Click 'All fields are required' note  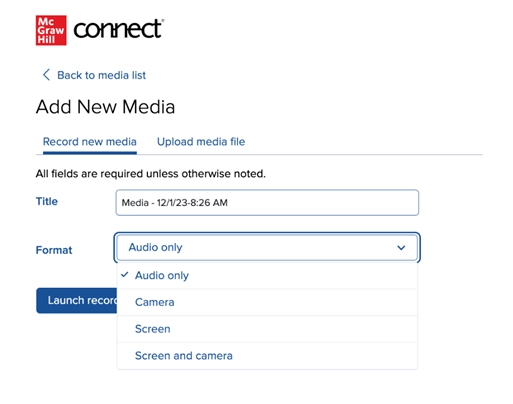pos(151,174)
